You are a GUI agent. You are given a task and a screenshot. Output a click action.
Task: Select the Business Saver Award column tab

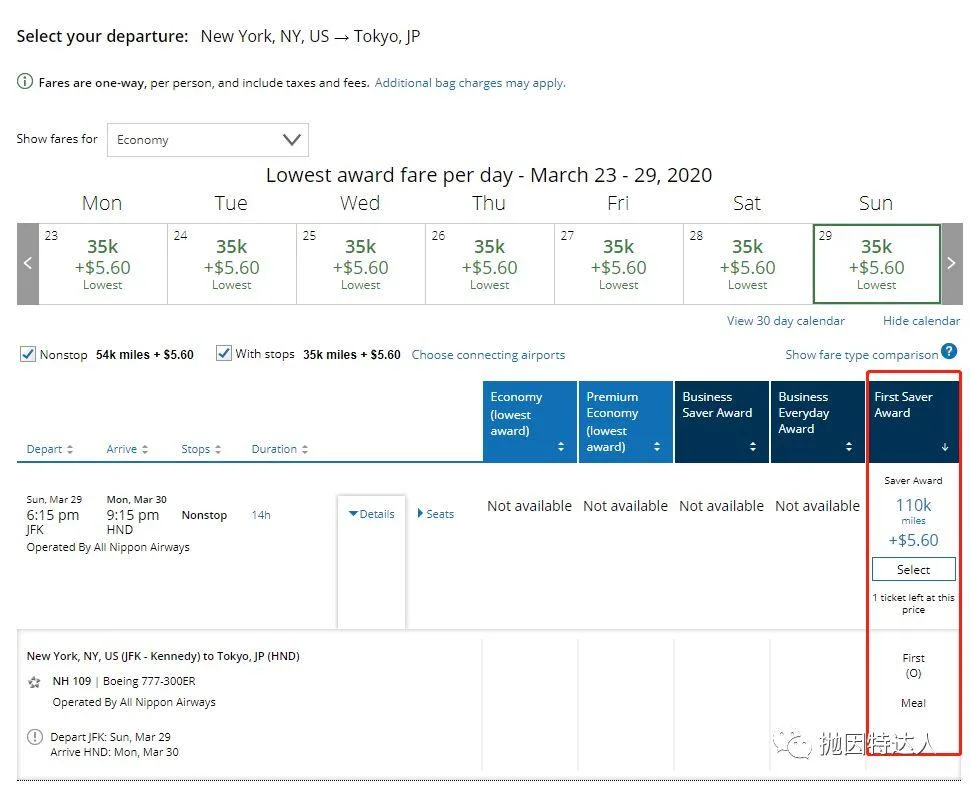721,420
